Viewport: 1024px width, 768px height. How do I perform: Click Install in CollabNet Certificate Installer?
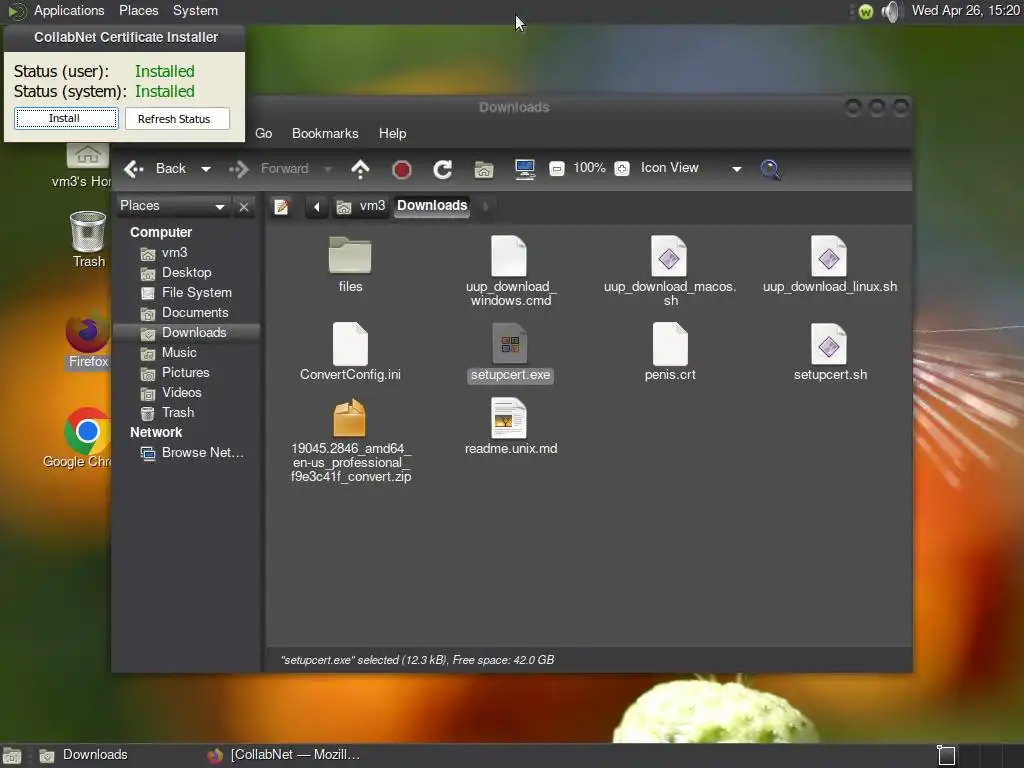(x=66, y=118)
